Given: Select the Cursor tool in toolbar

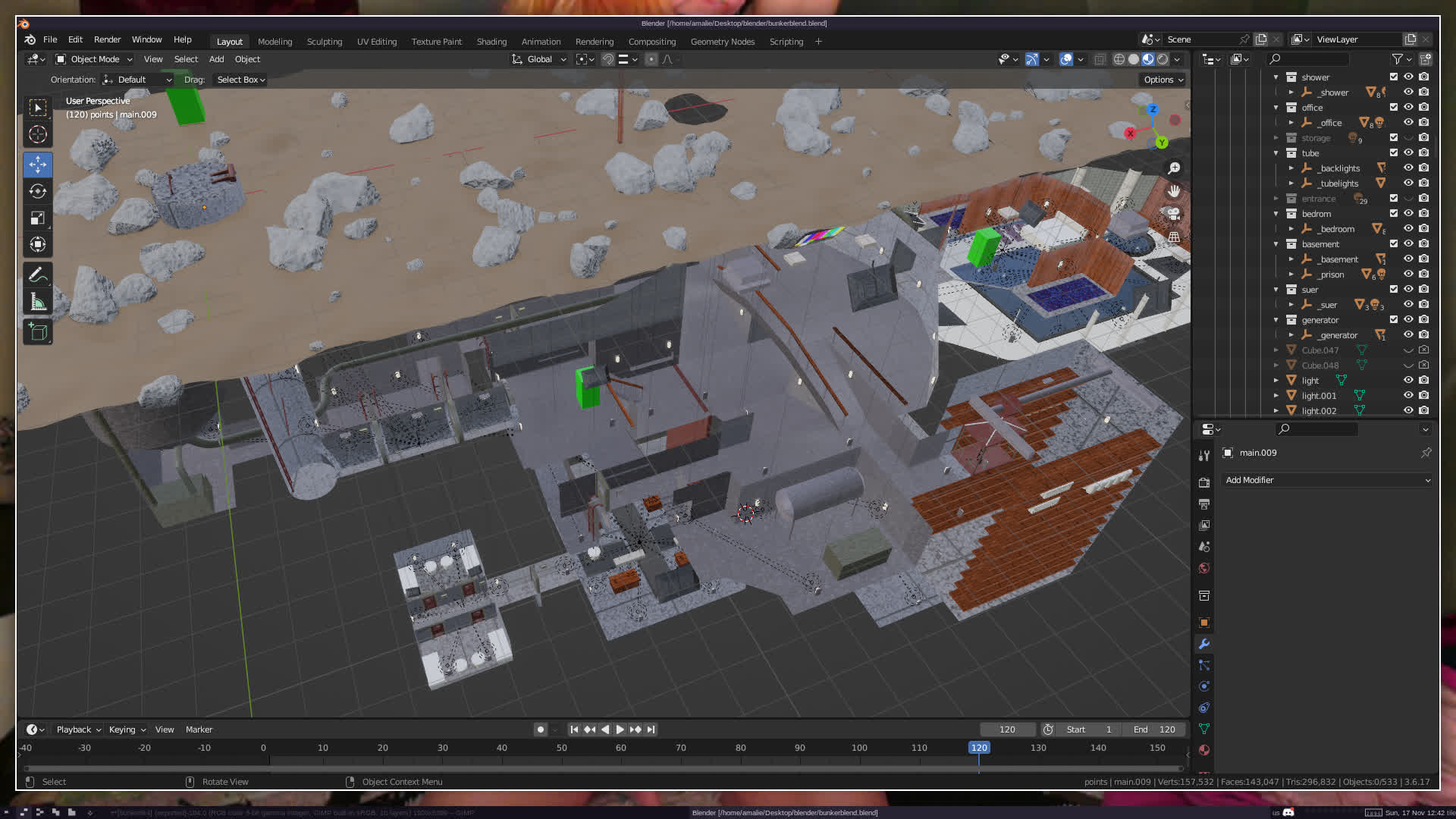Looking at the screenshot, I should [x=38, y=135].
